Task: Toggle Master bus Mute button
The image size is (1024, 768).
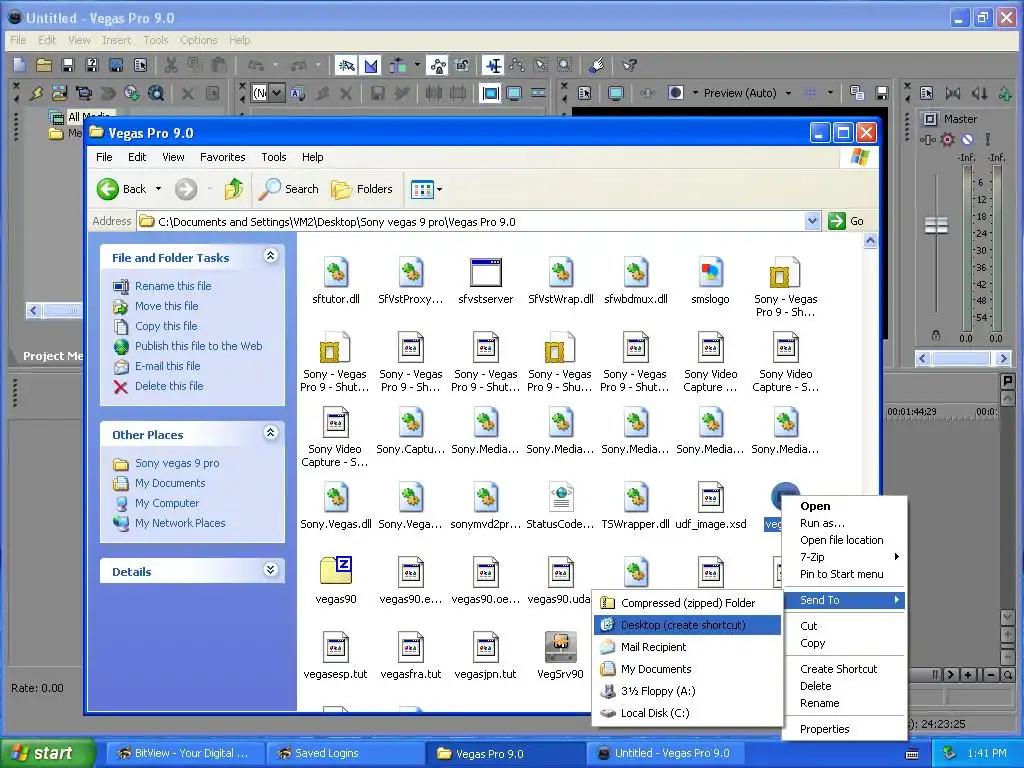Action: point(967,139)
